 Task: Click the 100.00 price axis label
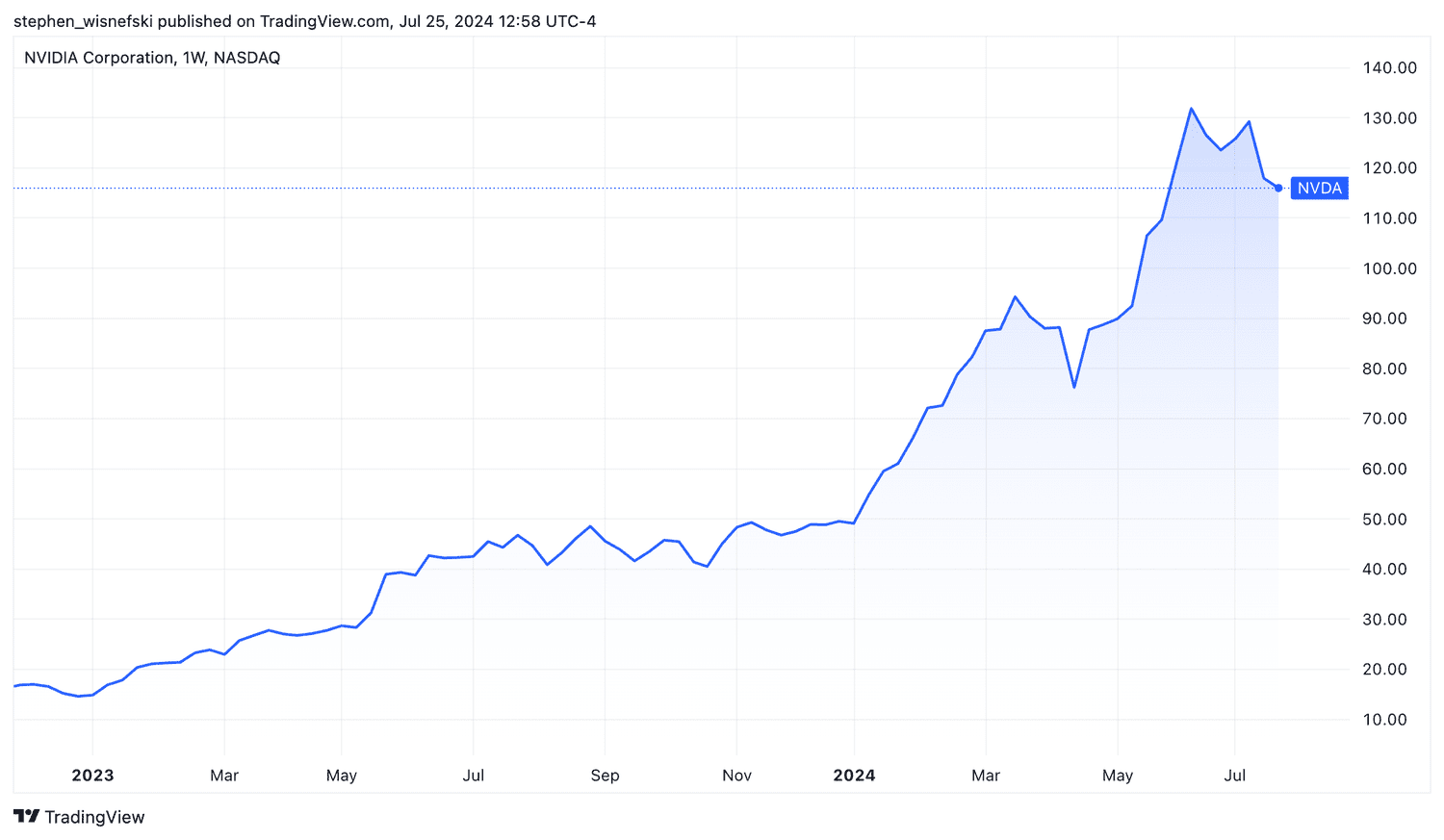[x=1389, y=268]
